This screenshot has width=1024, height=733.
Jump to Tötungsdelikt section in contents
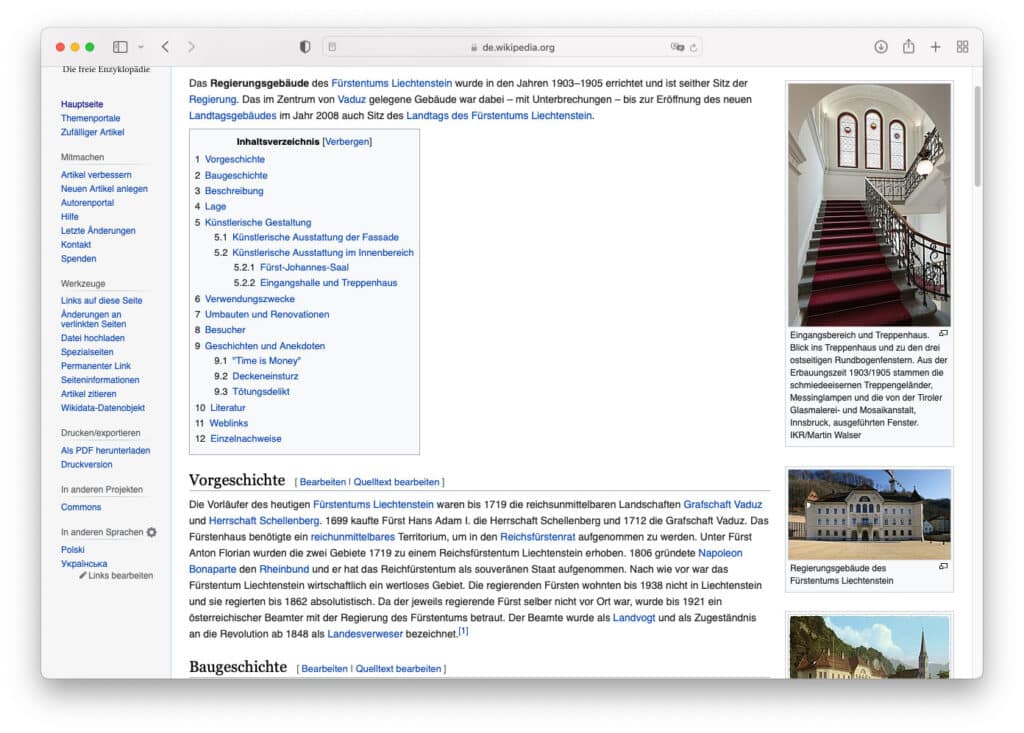(261, 392)
